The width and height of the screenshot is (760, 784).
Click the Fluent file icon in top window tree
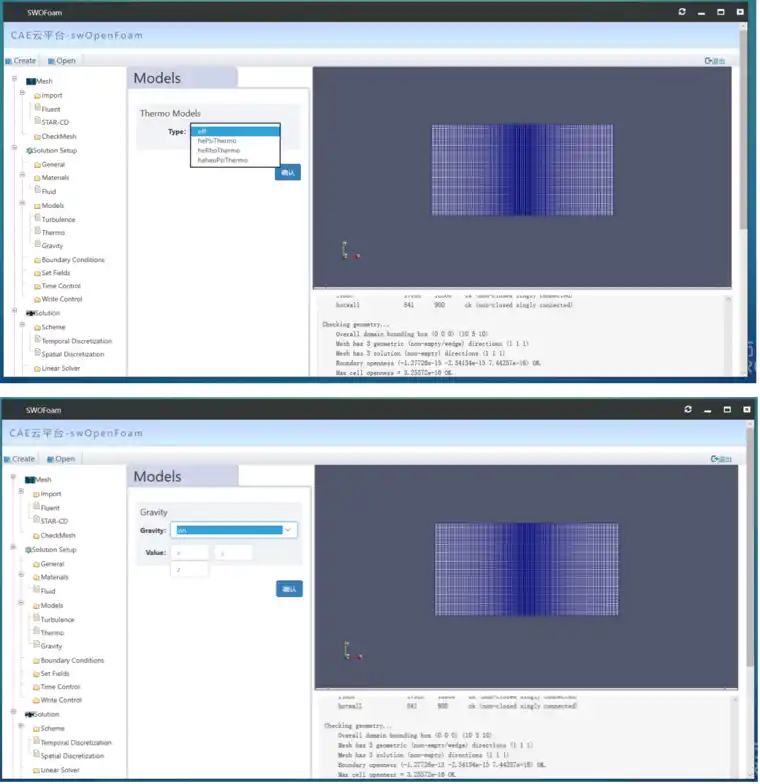[38, 108]
